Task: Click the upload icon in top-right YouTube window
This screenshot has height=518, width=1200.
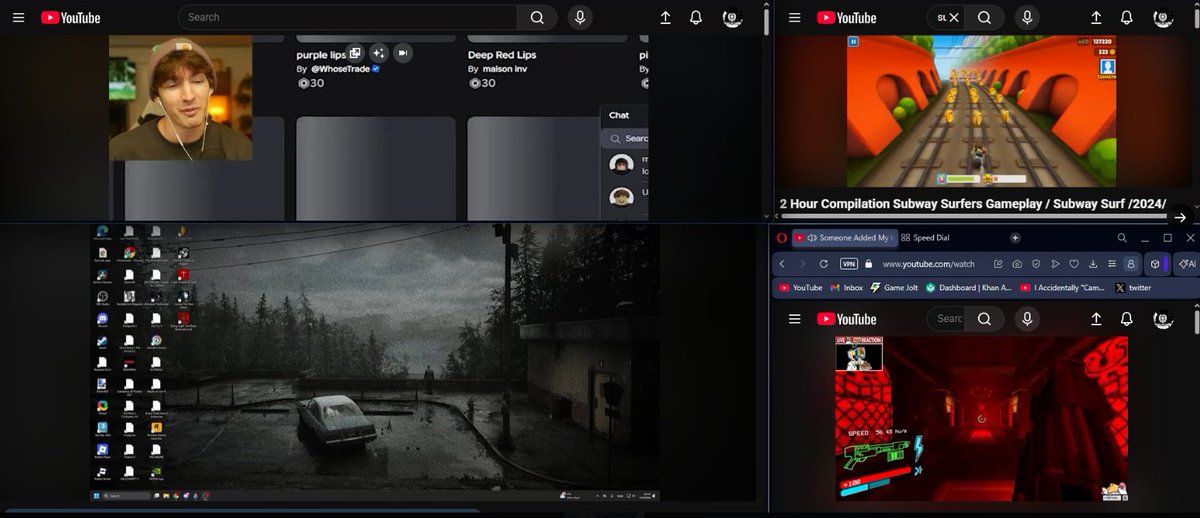Action: (x=1097, y=17)
